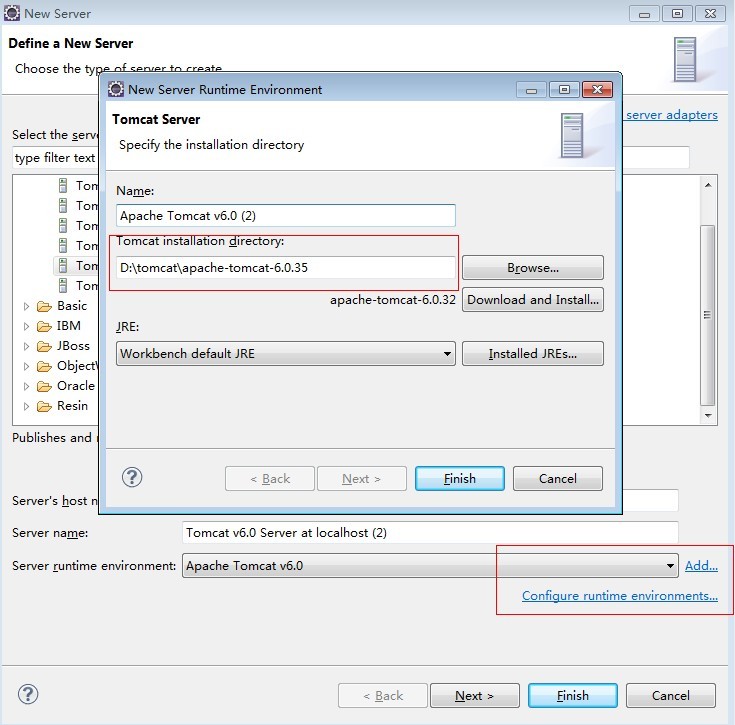735x725 pixels.
Task: Click Next in New Server window
Action: (474, 695)
